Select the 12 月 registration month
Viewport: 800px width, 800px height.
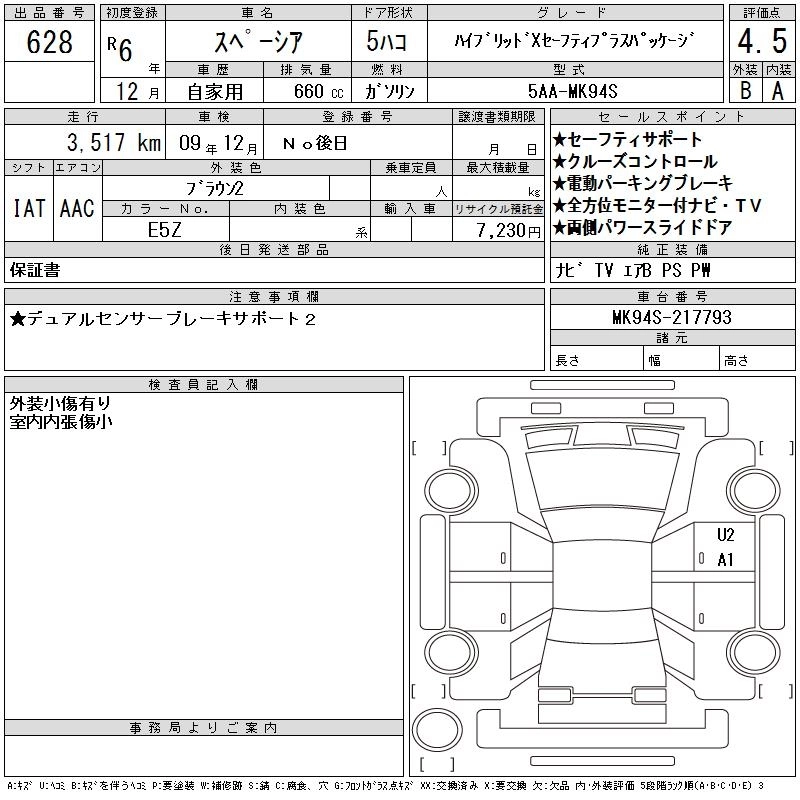coord(137,91)
